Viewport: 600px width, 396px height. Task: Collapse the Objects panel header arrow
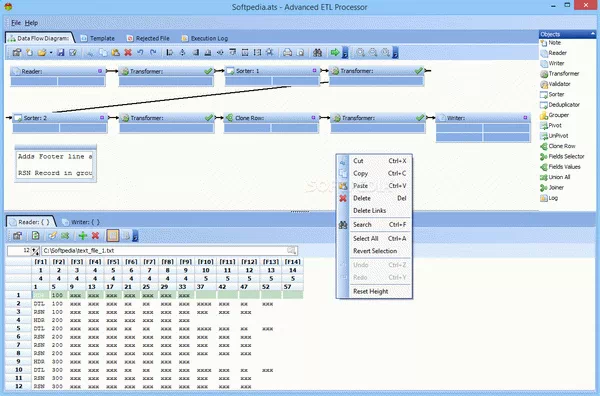pyautogui.click(x=593, y=34)
